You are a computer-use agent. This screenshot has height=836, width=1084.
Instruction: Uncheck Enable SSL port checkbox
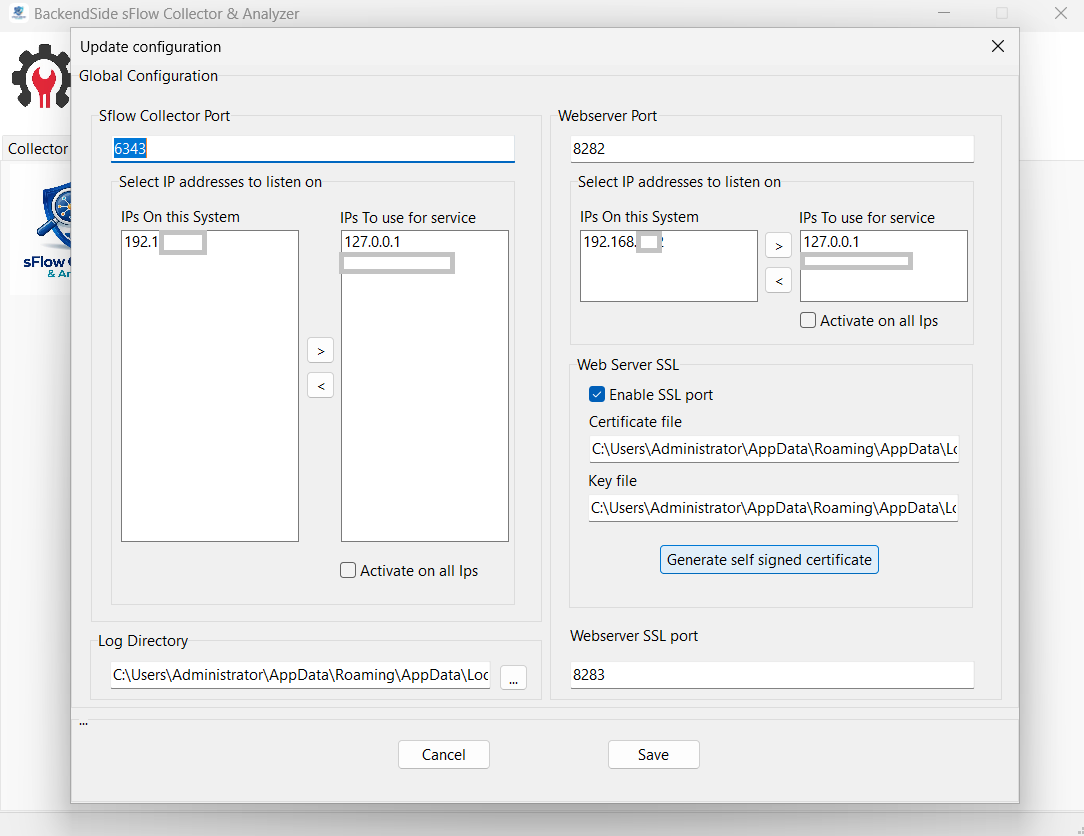597,395
